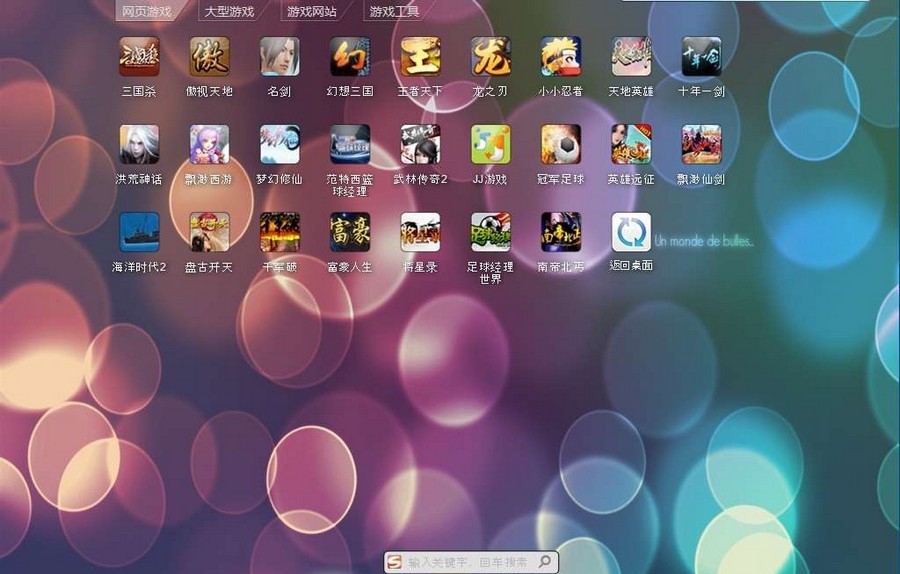Screen dimensions: 900x574
Task: Focus the keyword search input field
Action: pos(468,562)
